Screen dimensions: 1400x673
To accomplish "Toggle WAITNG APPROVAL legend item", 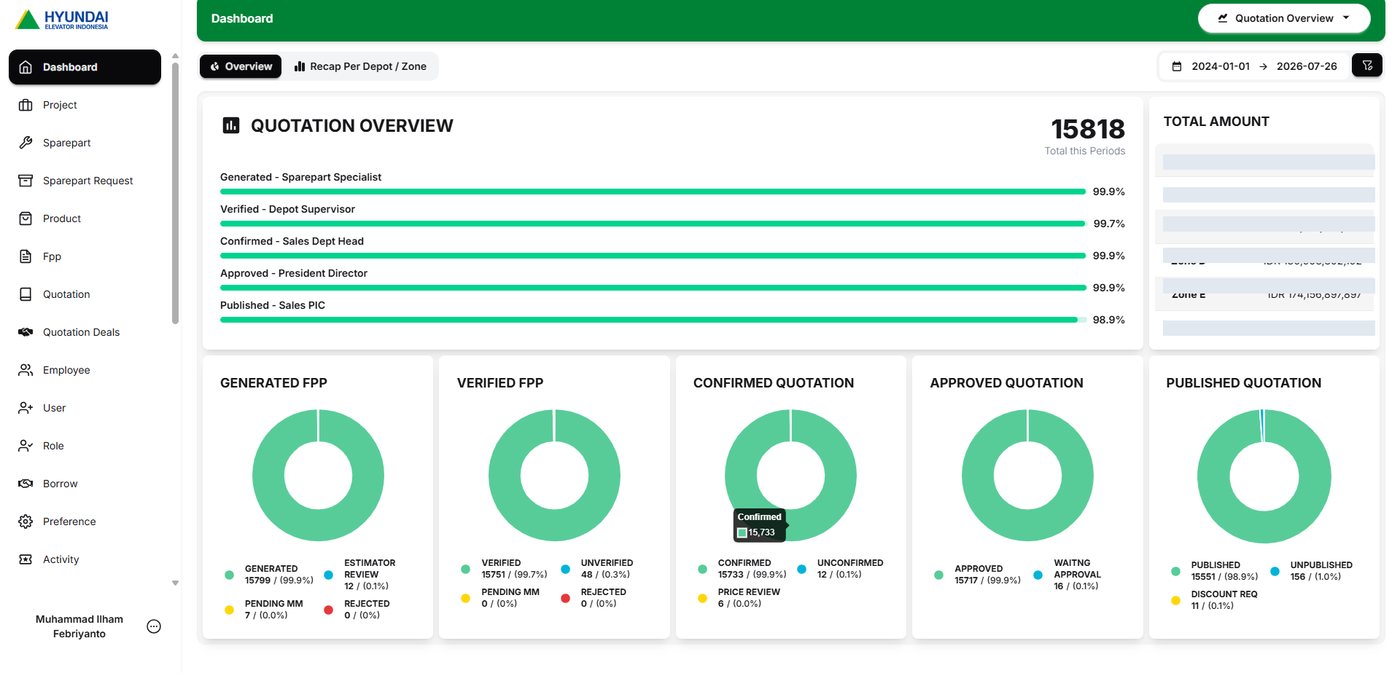I will (1067, 574).
